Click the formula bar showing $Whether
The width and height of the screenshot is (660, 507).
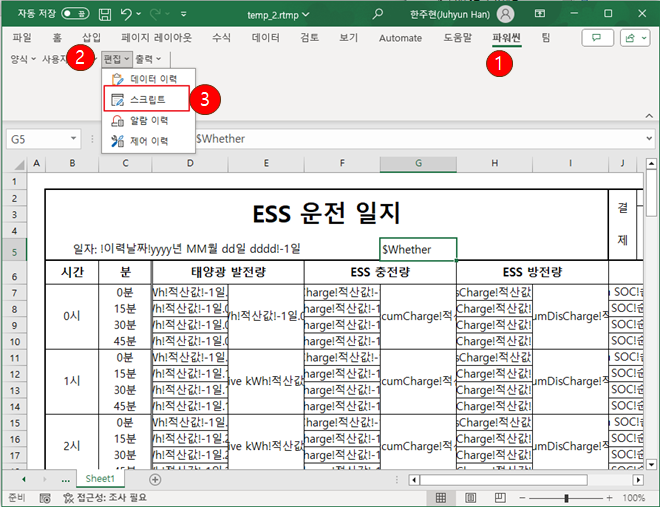[400, 139]
